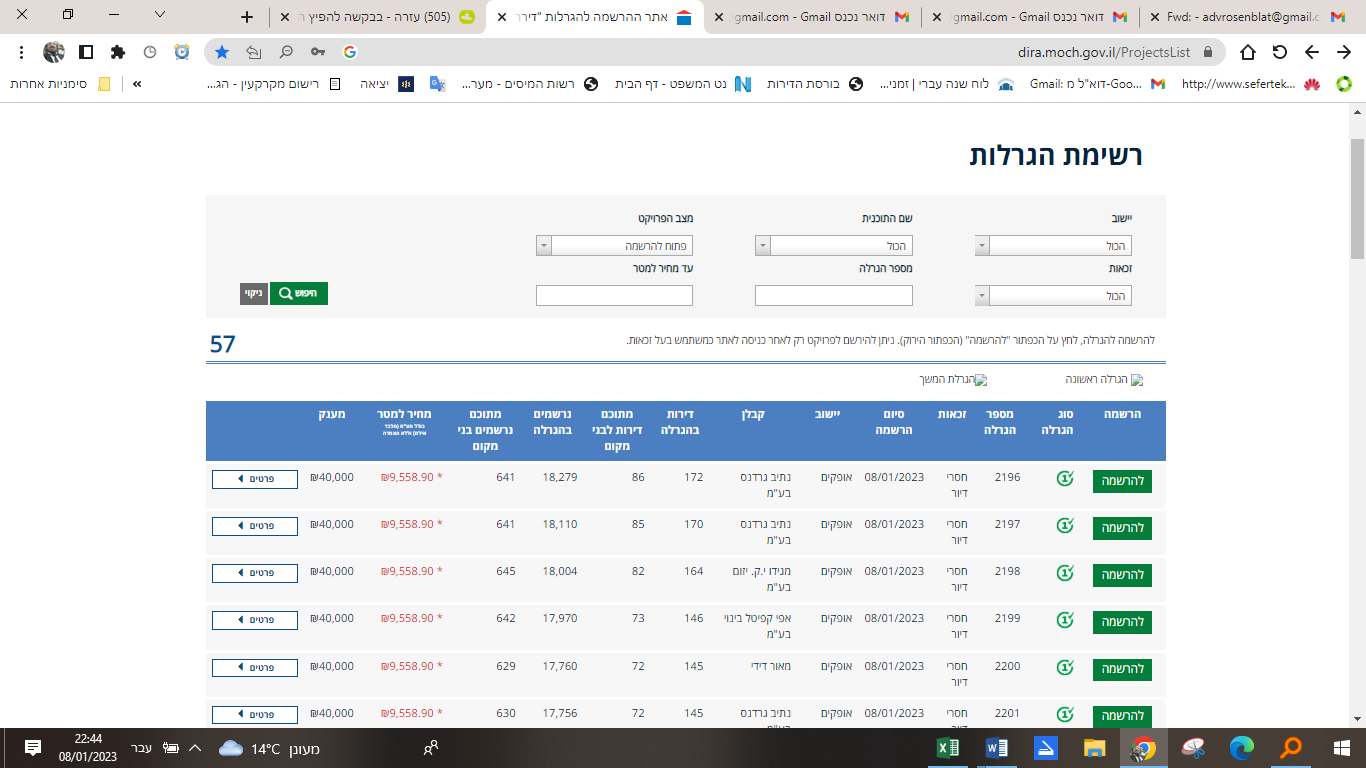Viewport: 1366px width, 768px height.
Task: Open Word from the taskbar
Action: pos(997,748)
